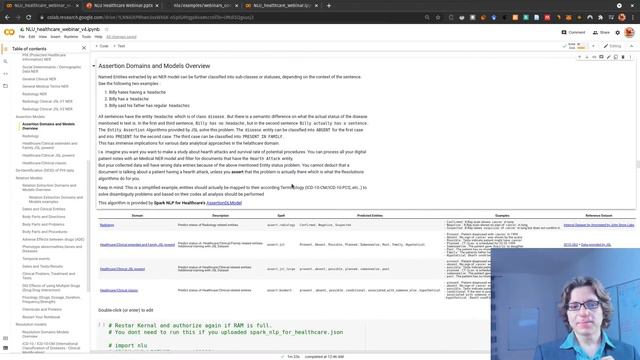Jump to Adverse Effects between drugs (ADE)
Image resolution: width=640 pixels, height=360 pixels.
point(53,240)
